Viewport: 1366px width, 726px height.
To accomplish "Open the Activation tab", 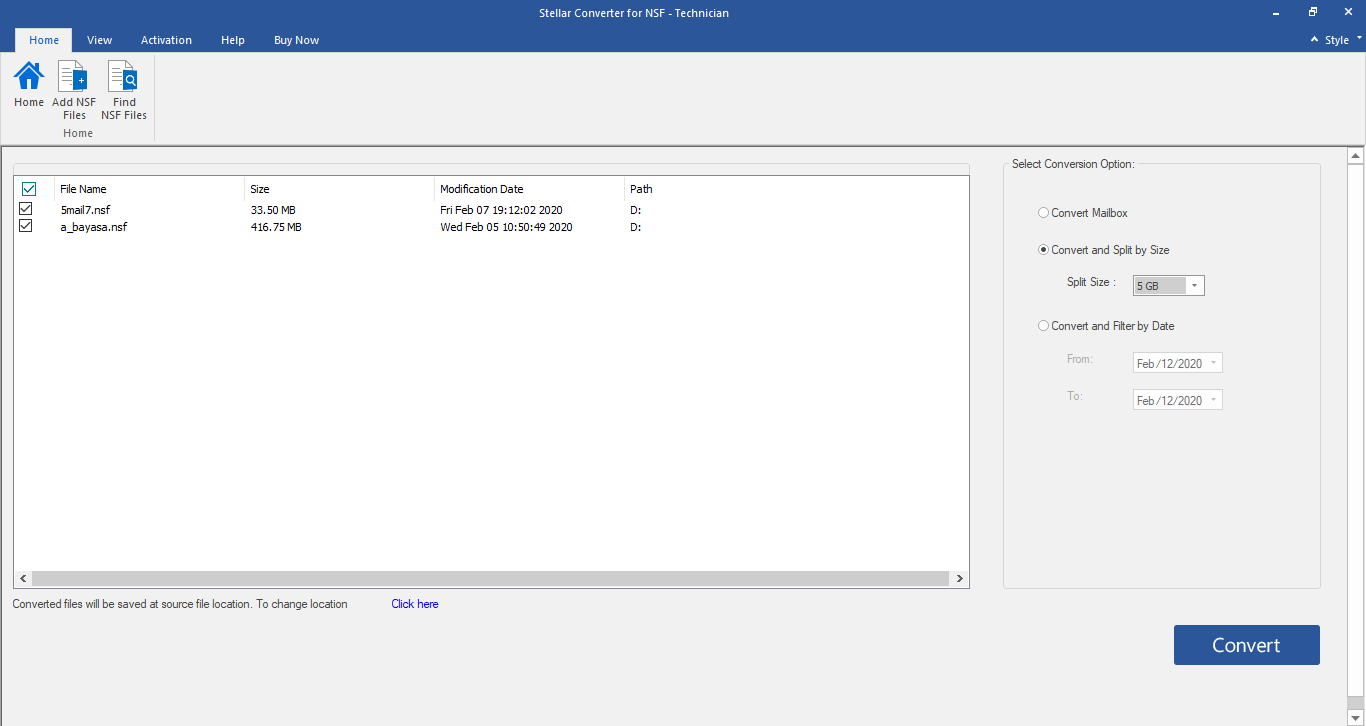I will pyautogui.click(x=166, y=40).
